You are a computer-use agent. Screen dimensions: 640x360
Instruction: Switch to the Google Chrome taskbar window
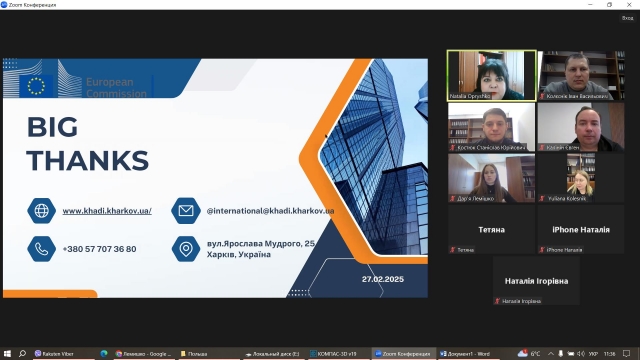pos(144,354)
